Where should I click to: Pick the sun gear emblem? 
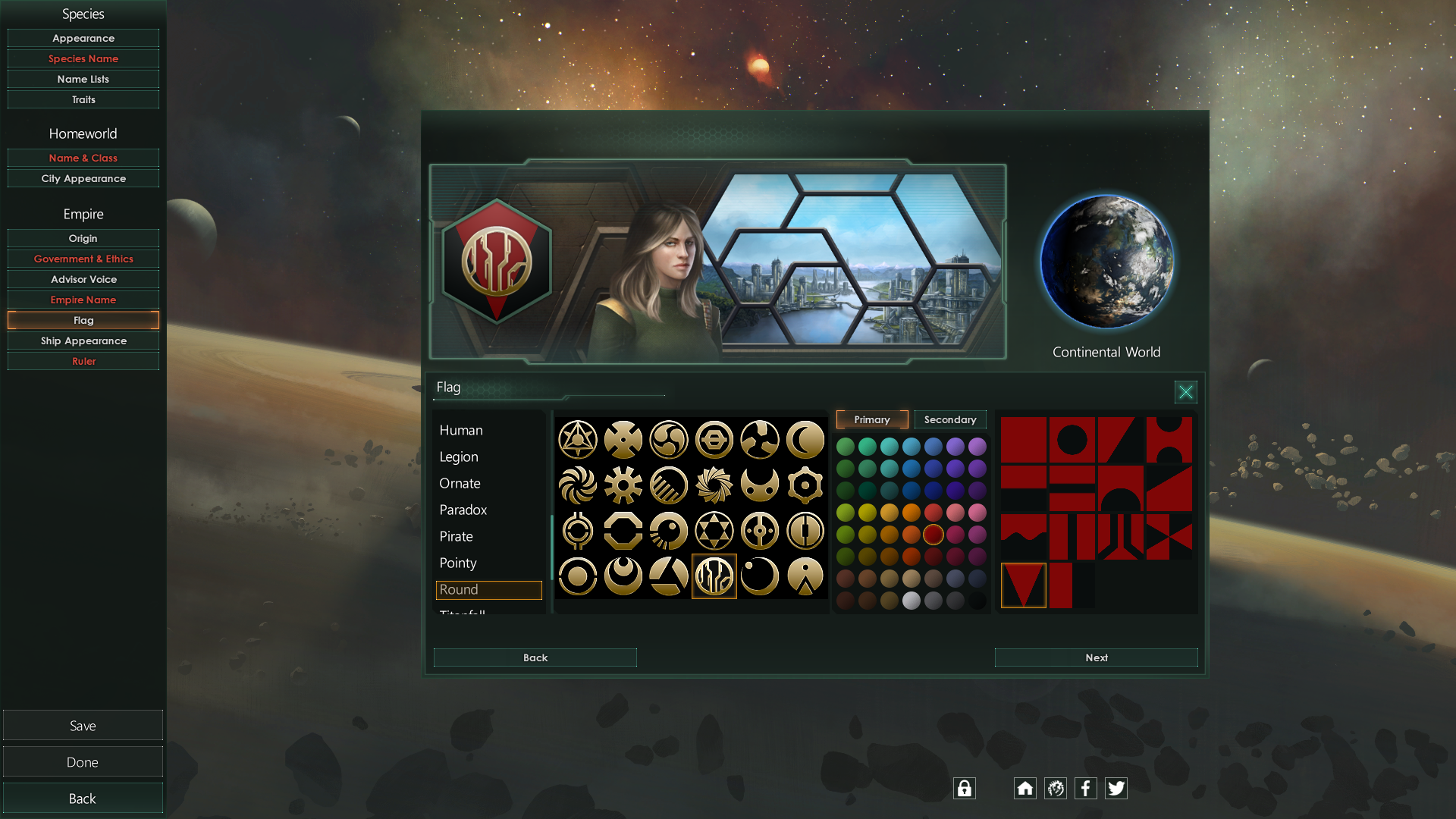click(x=623, y=485)
